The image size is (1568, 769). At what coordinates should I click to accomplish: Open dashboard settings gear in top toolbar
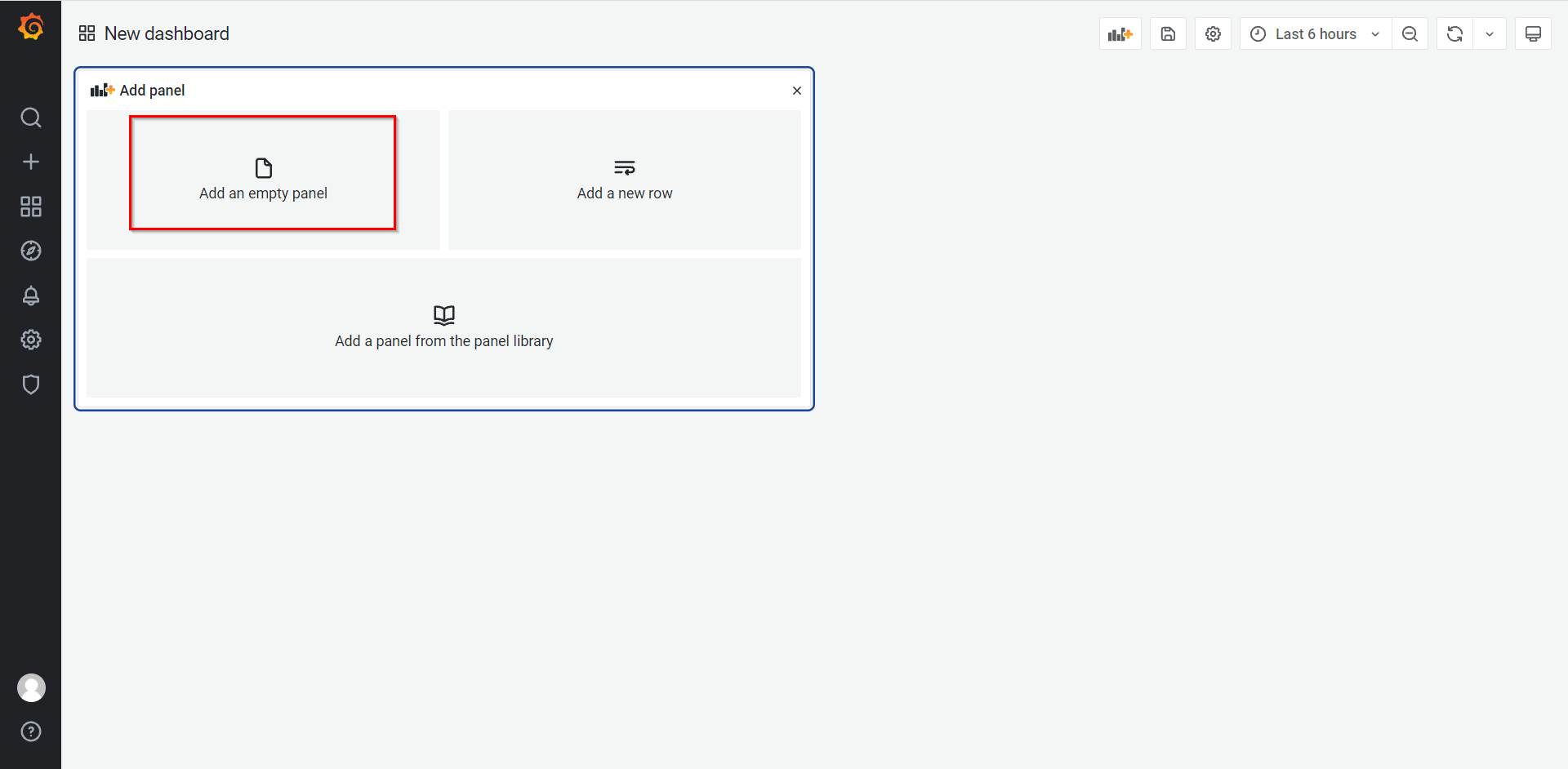[1213, 34]
